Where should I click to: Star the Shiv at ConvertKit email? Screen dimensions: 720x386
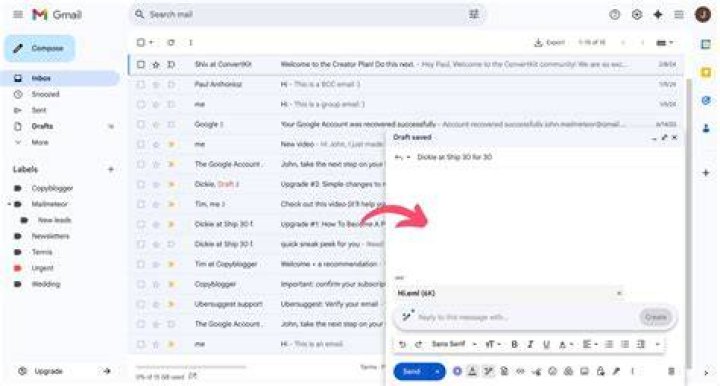[156, 65]
